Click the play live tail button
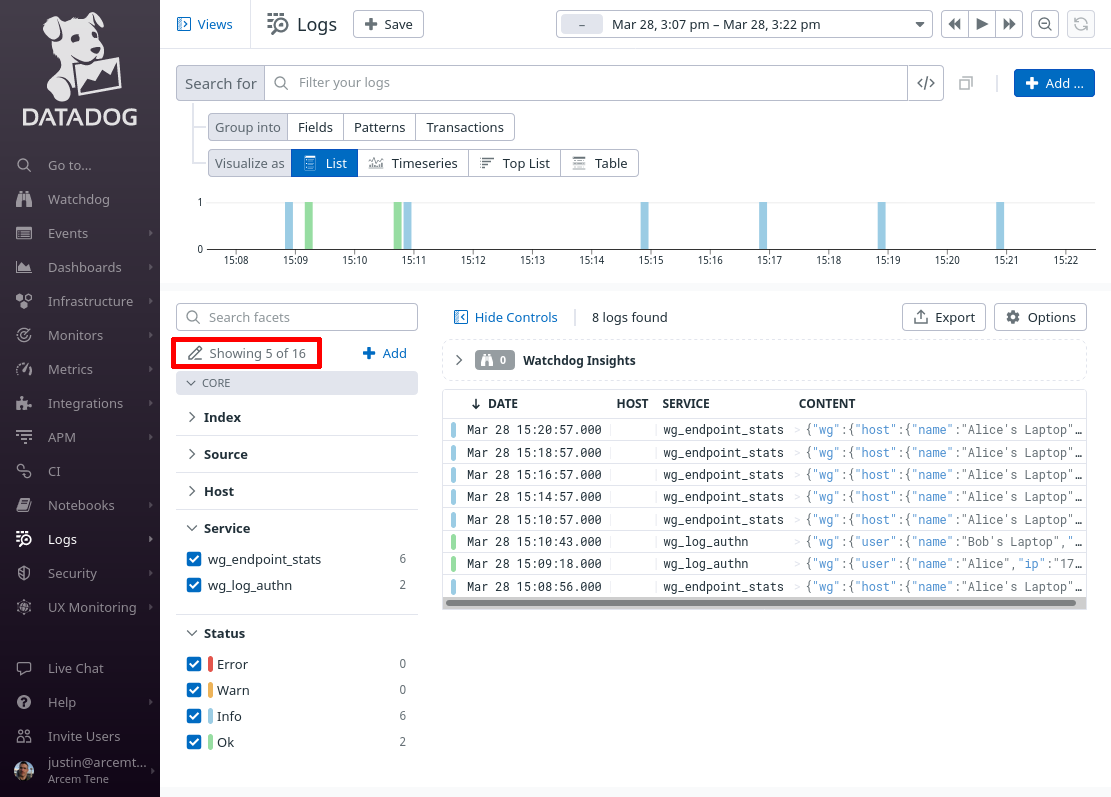Image resolution: width=1111 pixels, height=797 pixels. 982,24
